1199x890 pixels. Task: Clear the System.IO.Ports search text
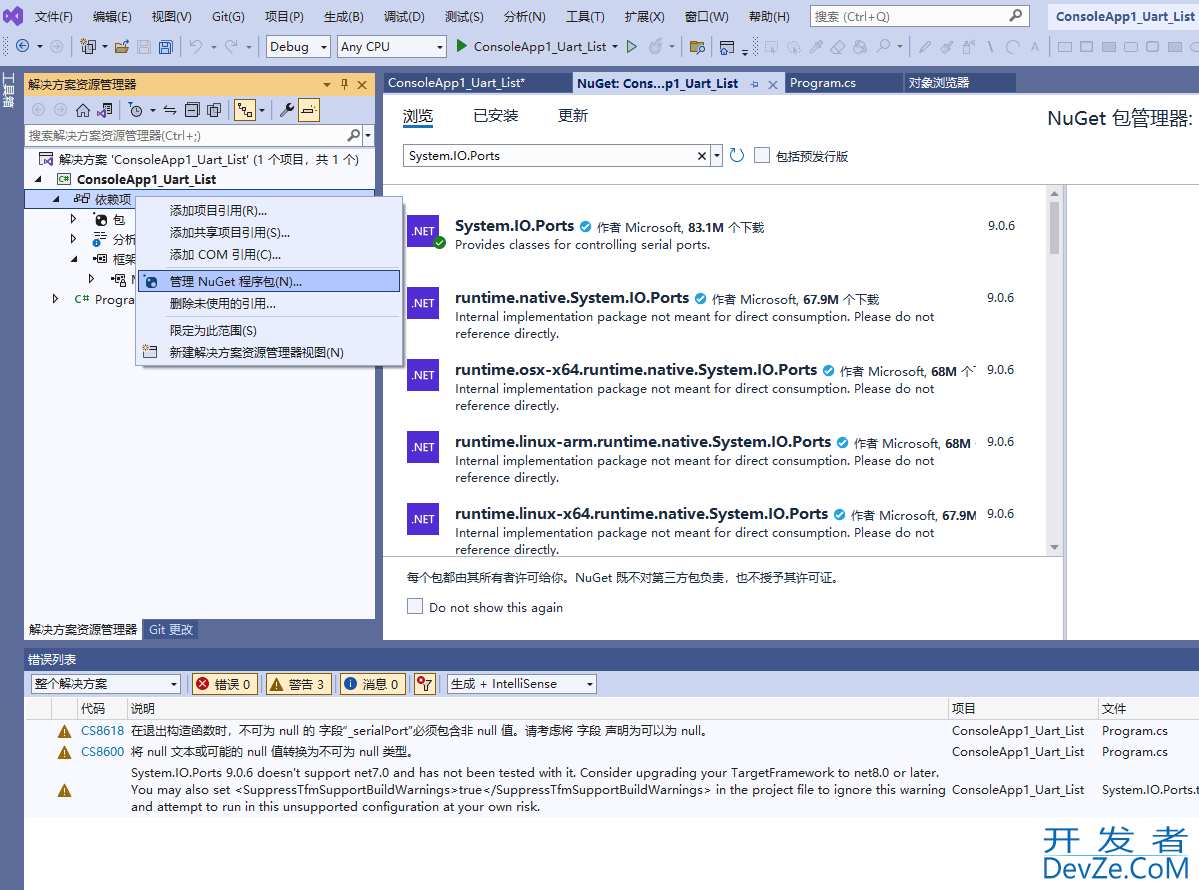click(701, 156)
